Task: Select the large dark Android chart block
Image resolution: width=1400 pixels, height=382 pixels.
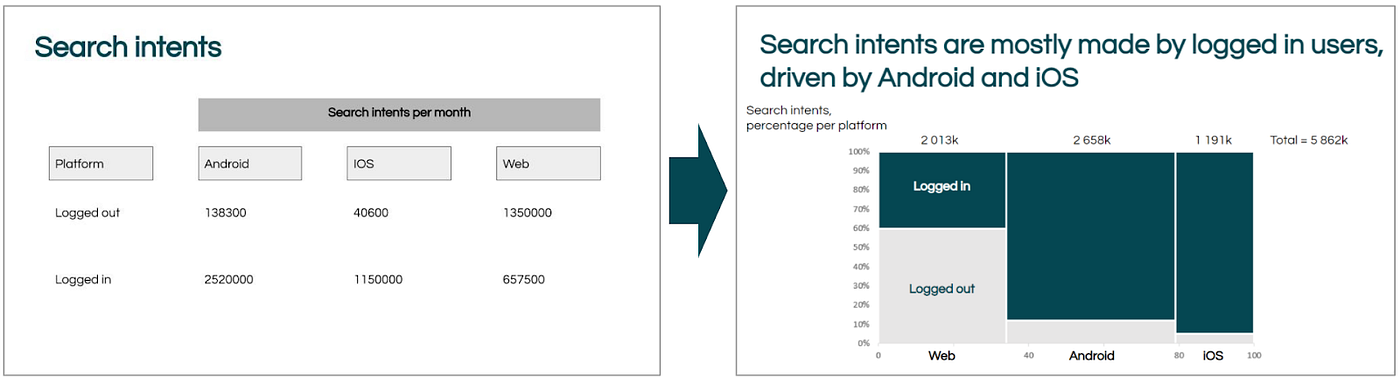Action: tap(1090, 236)
